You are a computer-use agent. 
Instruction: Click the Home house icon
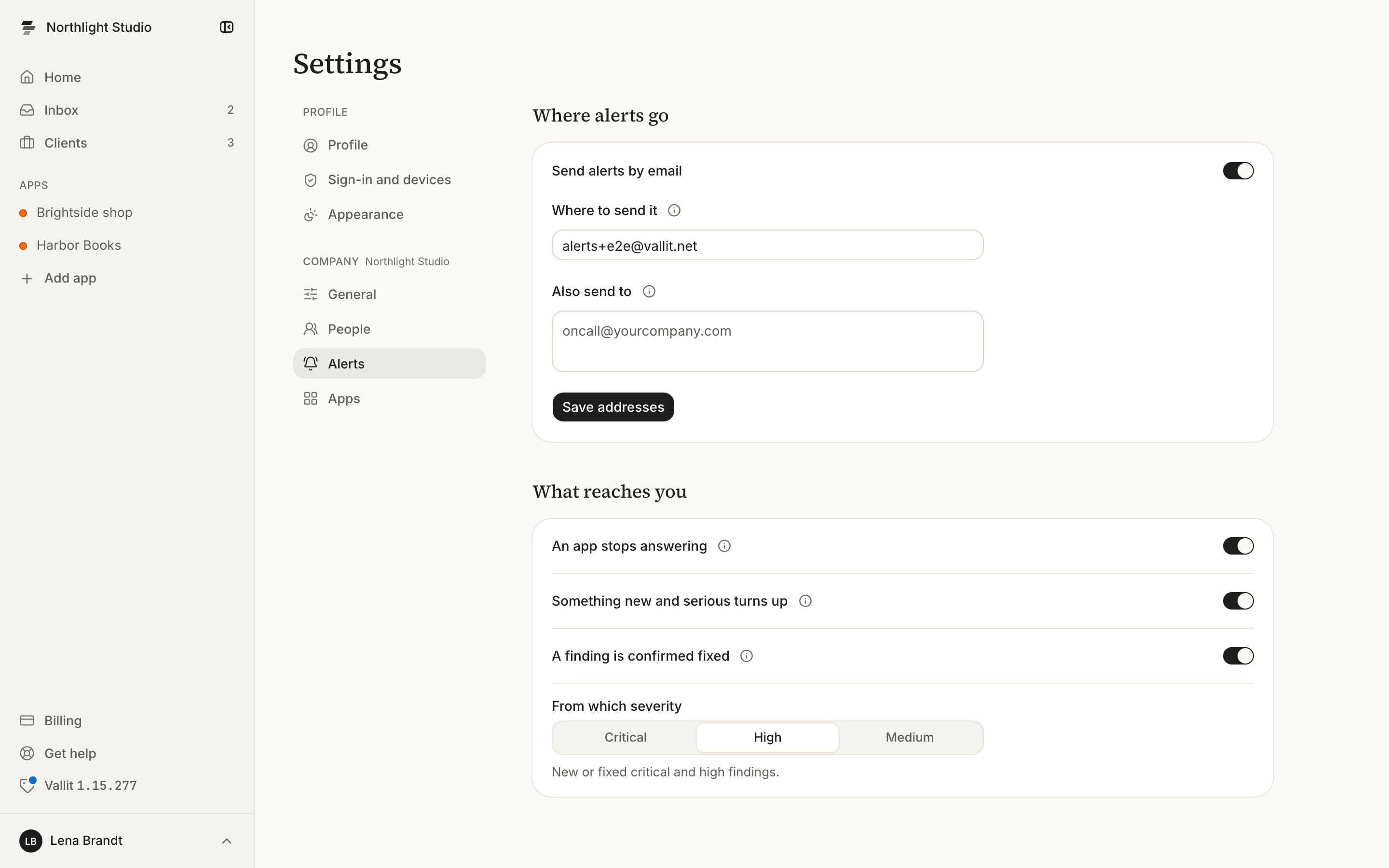pyautogui.click(x=27, y=77)
